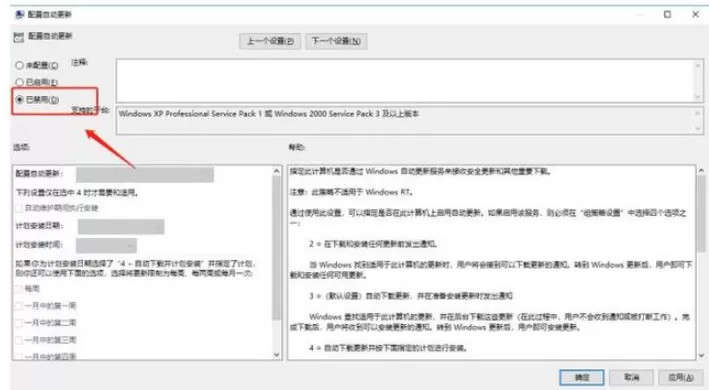Click the 配置自动更新 policy icon below title
Viewport: 709px width, 390px height.
coord(19,37)
